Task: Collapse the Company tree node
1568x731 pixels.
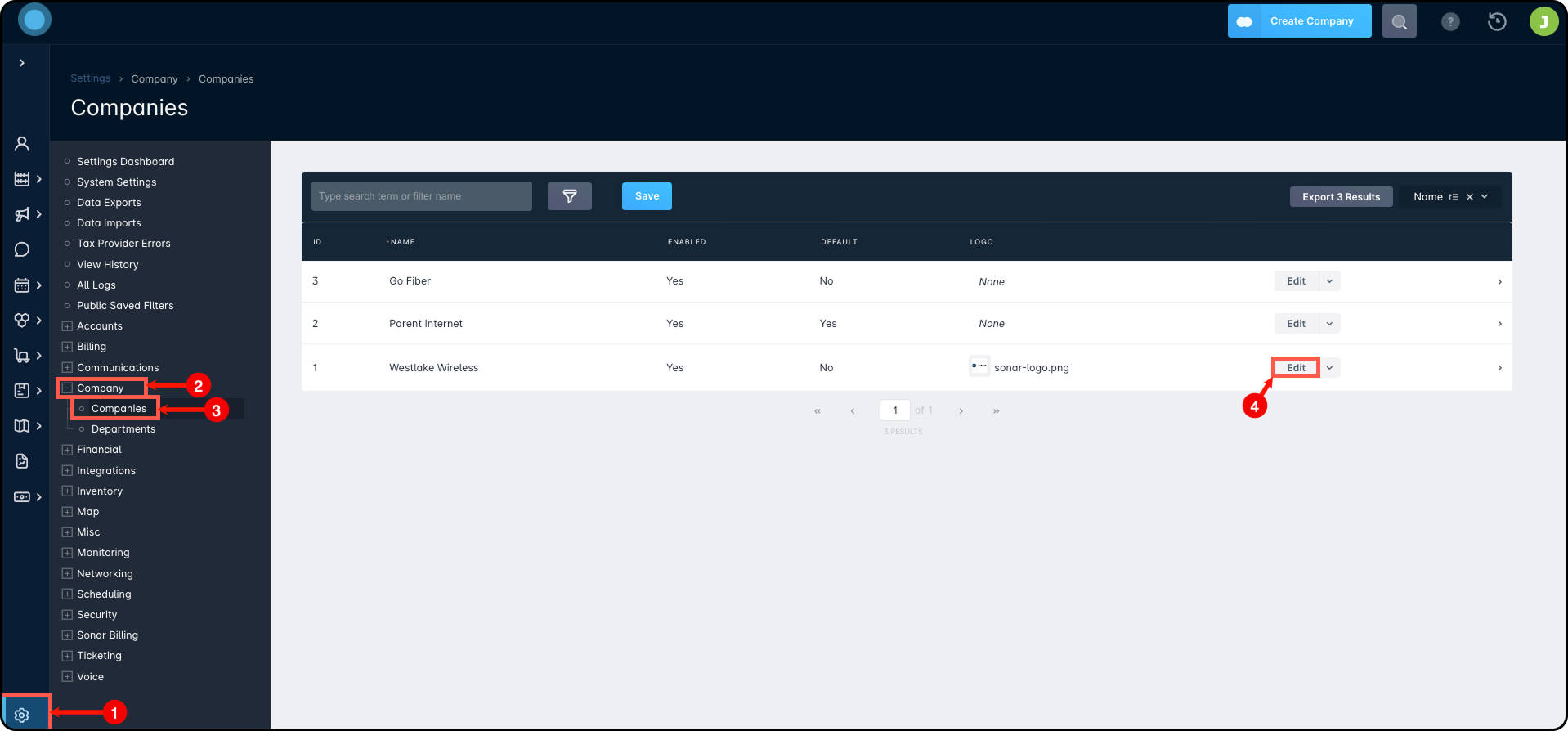Action: coord(67,388)
